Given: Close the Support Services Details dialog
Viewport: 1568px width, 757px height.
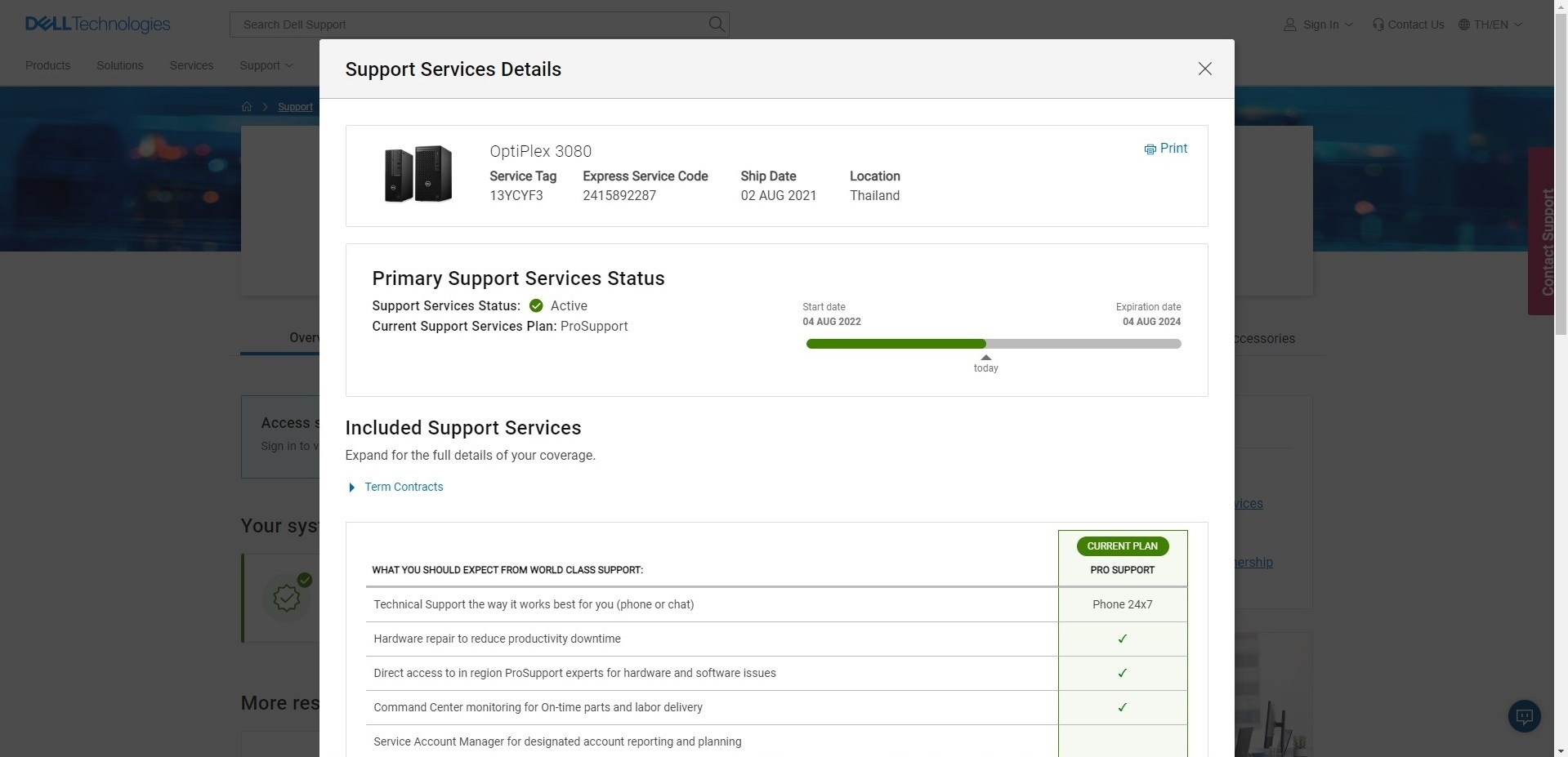Looking at the screenshot, I should pyautogui.click(x=1204, y=69).
